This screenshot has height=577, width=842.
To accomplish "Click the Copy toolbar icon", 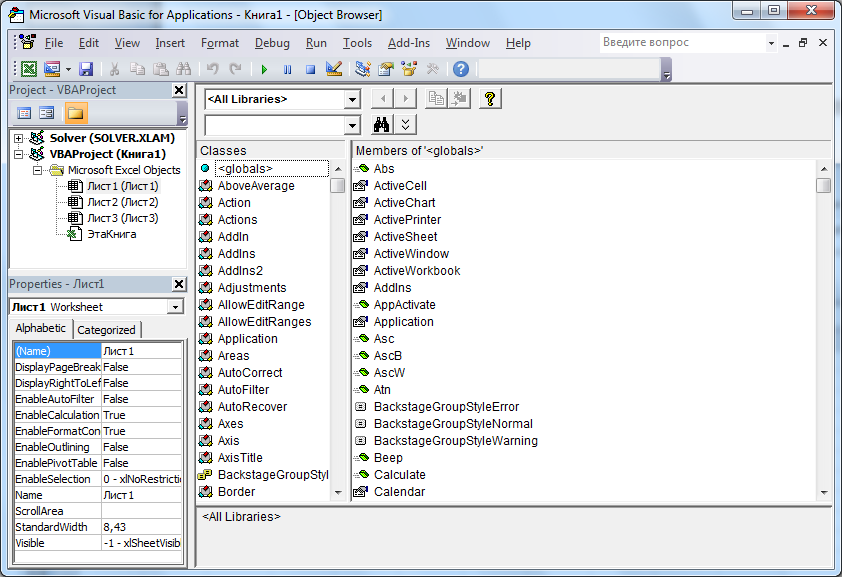I will tap(137, 69).
